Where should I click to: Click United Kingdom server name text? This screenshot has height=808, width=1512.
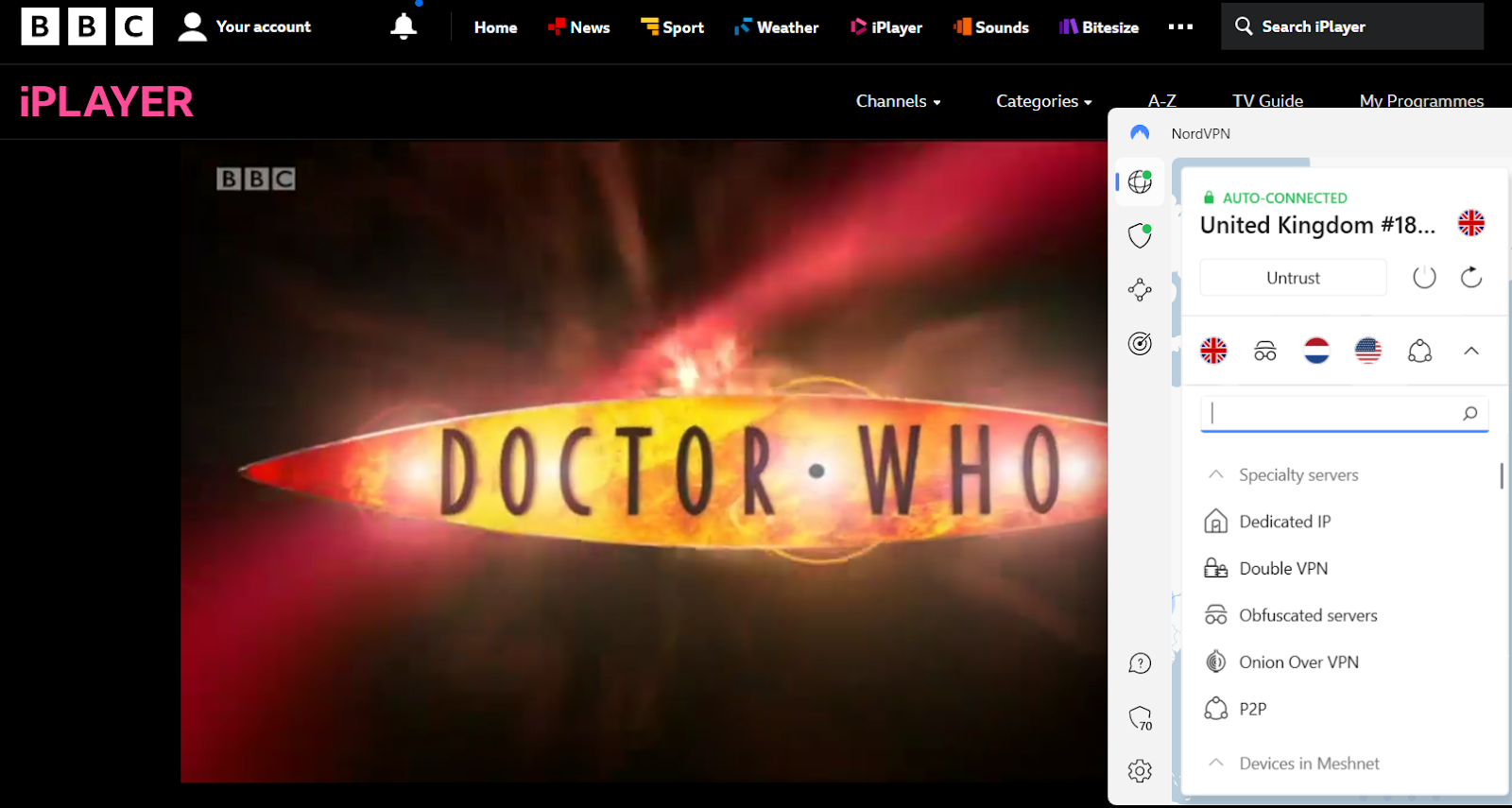pos(1317,225)
